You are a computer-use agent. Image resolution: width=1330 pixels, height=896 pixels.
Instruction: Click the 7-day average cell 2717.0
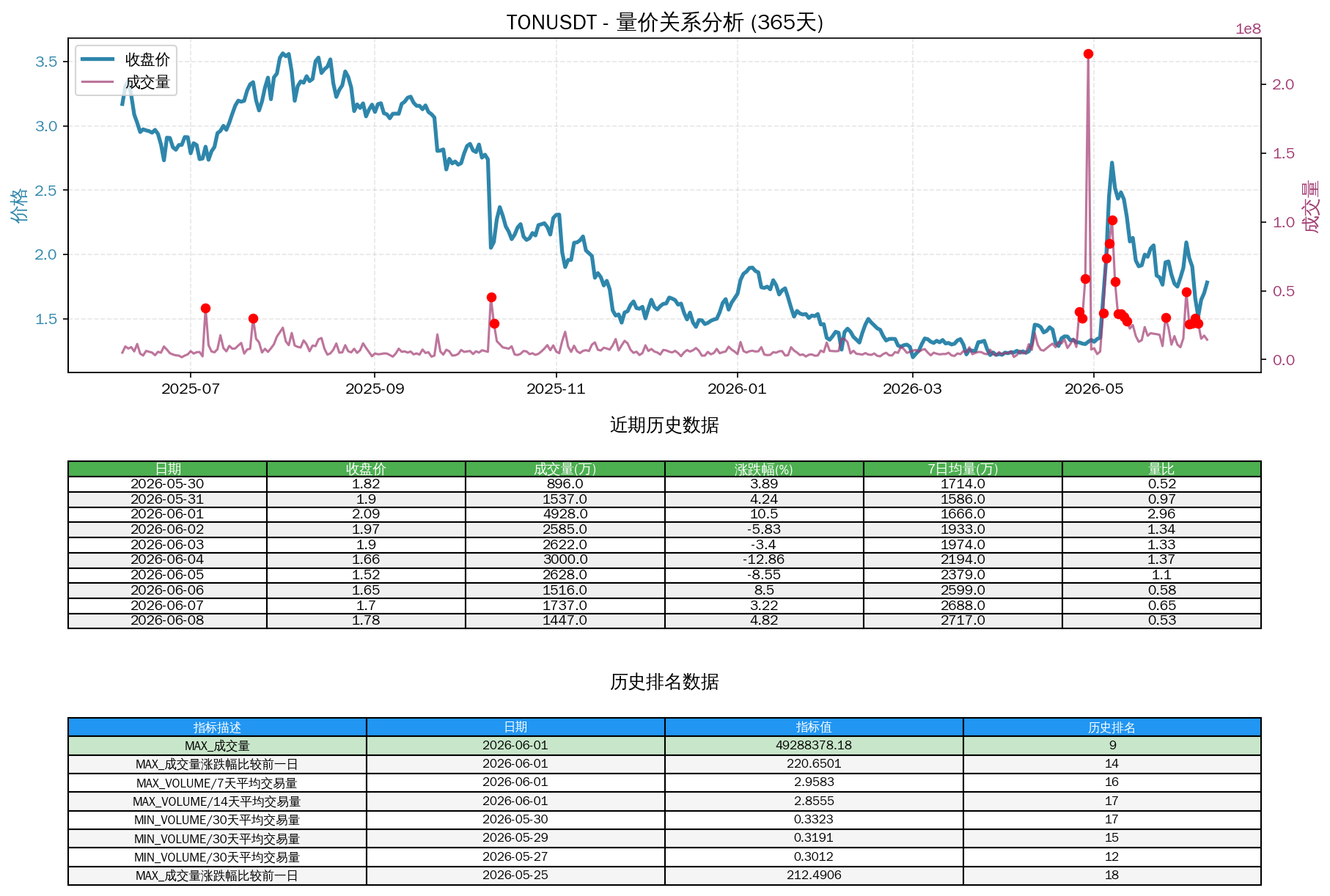963,620
